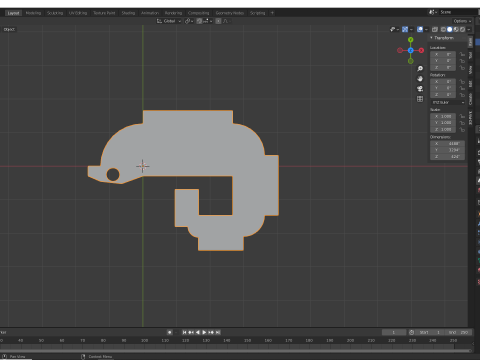Toggle snapping magnet icon

click(199, 21)
